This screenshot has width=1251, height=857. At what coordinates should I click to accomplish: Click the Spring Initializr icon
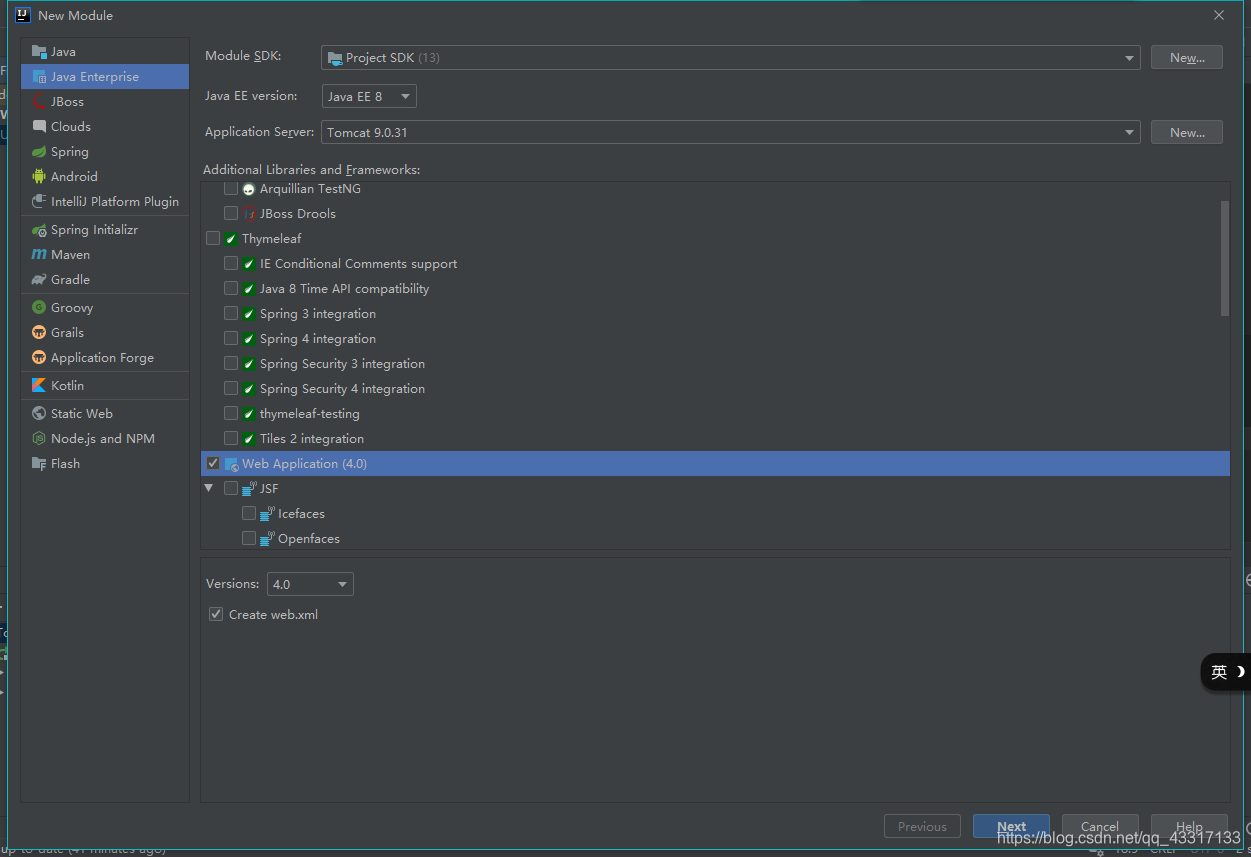[39, 230]
